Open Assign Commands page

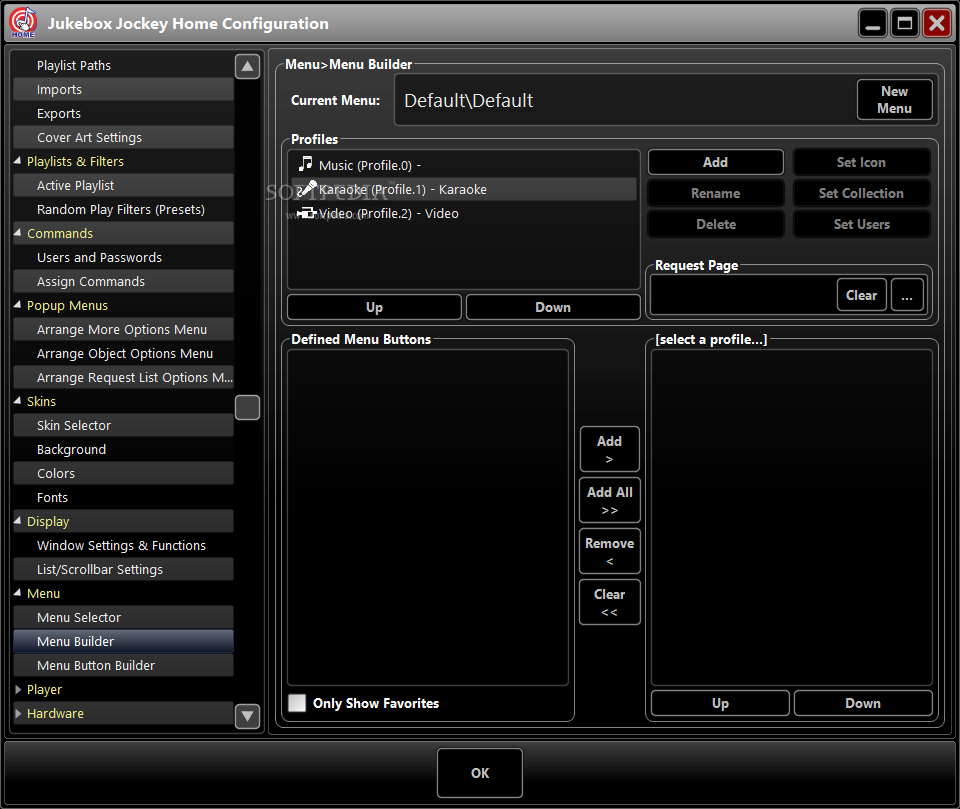(x=123, y=281)
